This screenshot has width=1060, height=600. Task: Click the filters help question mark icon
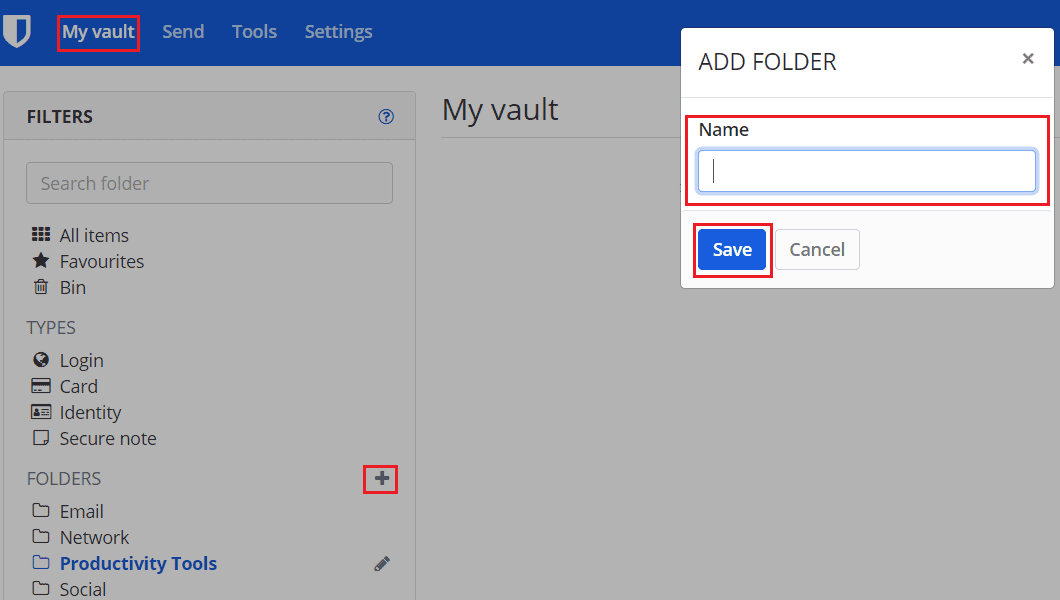coord(386,117)
